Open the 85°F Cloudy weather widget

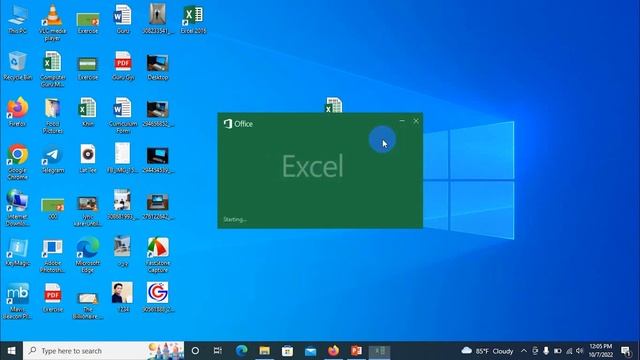[x=487, y=351]
